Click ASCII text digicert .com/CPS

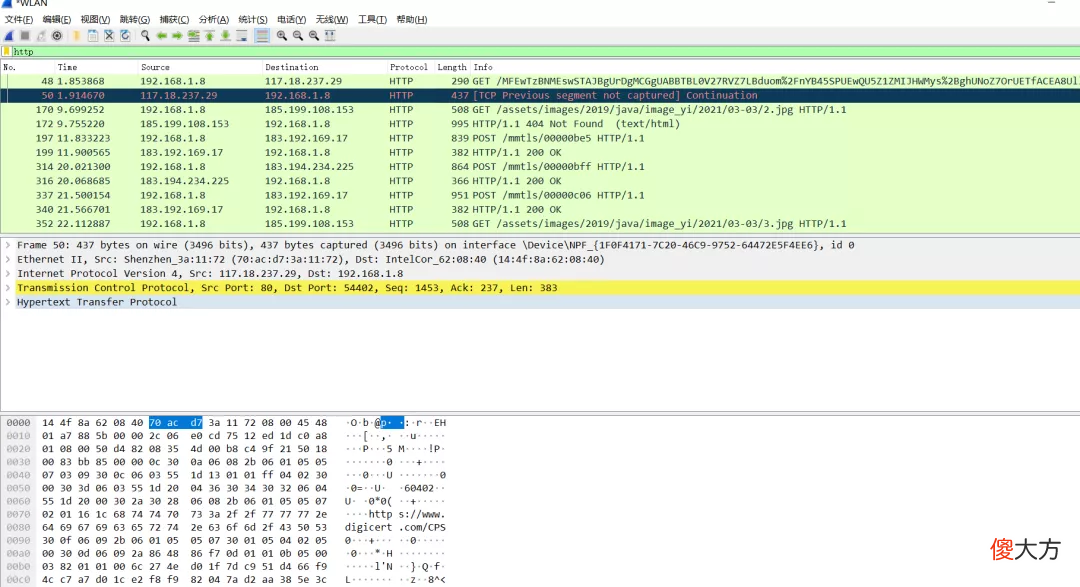click(x=395, y=527)
